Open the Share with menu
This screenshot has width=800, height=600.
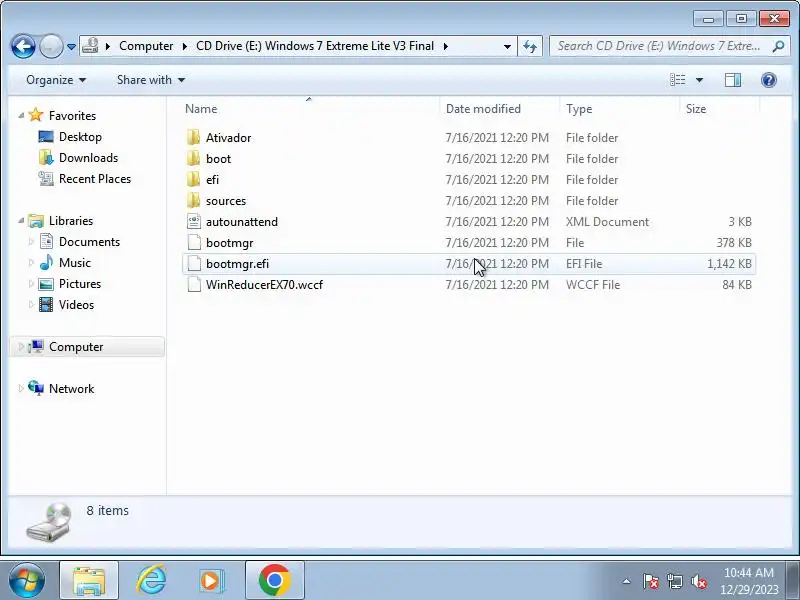[x=151, y=80]
